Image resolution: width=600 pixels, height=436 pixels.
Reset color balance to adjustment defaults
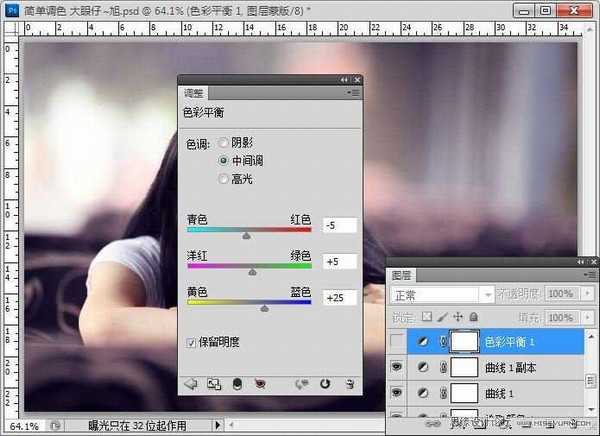click(x=325, y=382)
